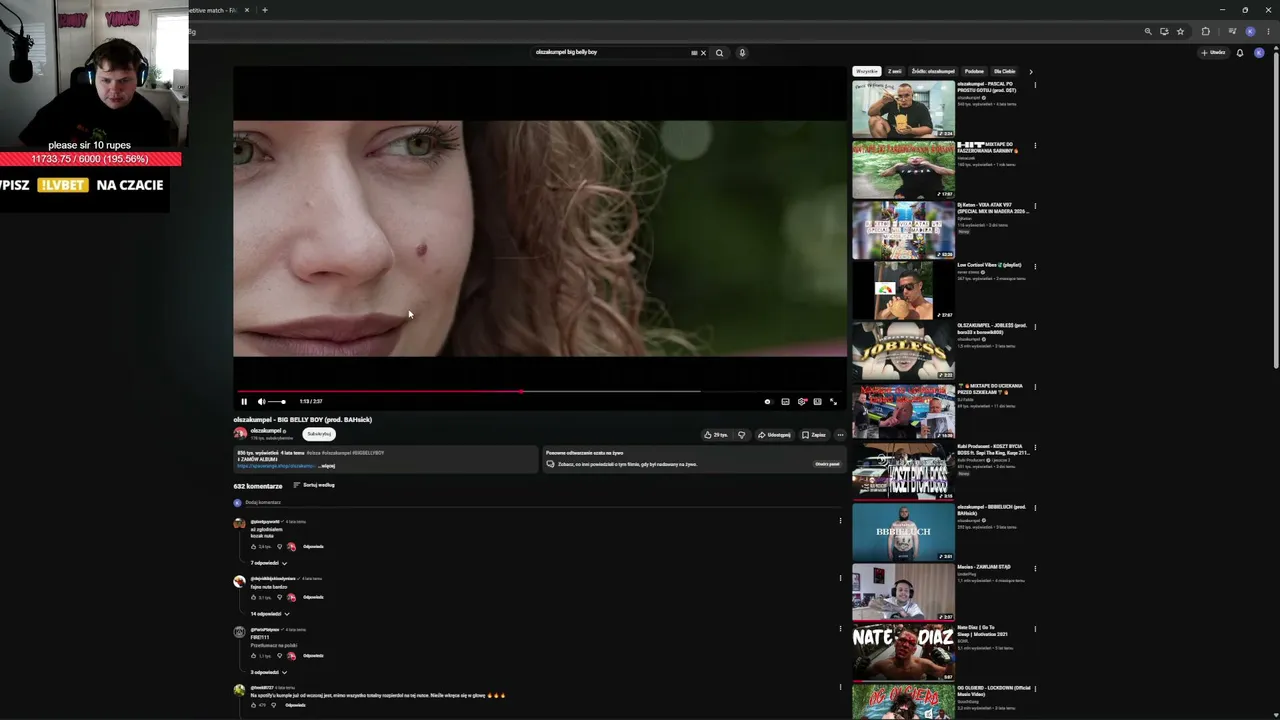
Task: Expand the 14 odpowiedzi replies
Action: click(x=270, y=614)
